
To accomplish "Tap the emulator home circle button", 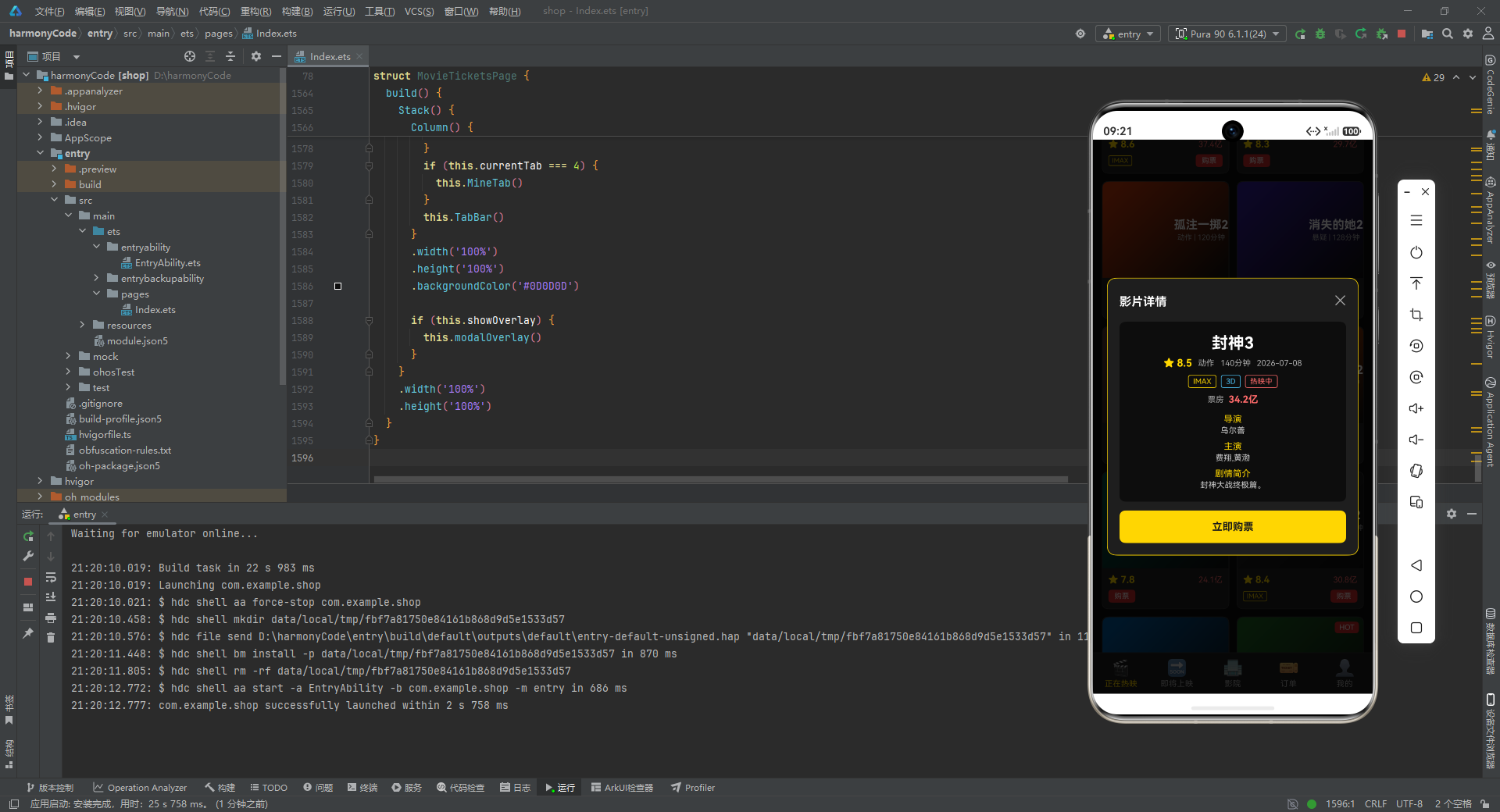I will (1416, 597).
